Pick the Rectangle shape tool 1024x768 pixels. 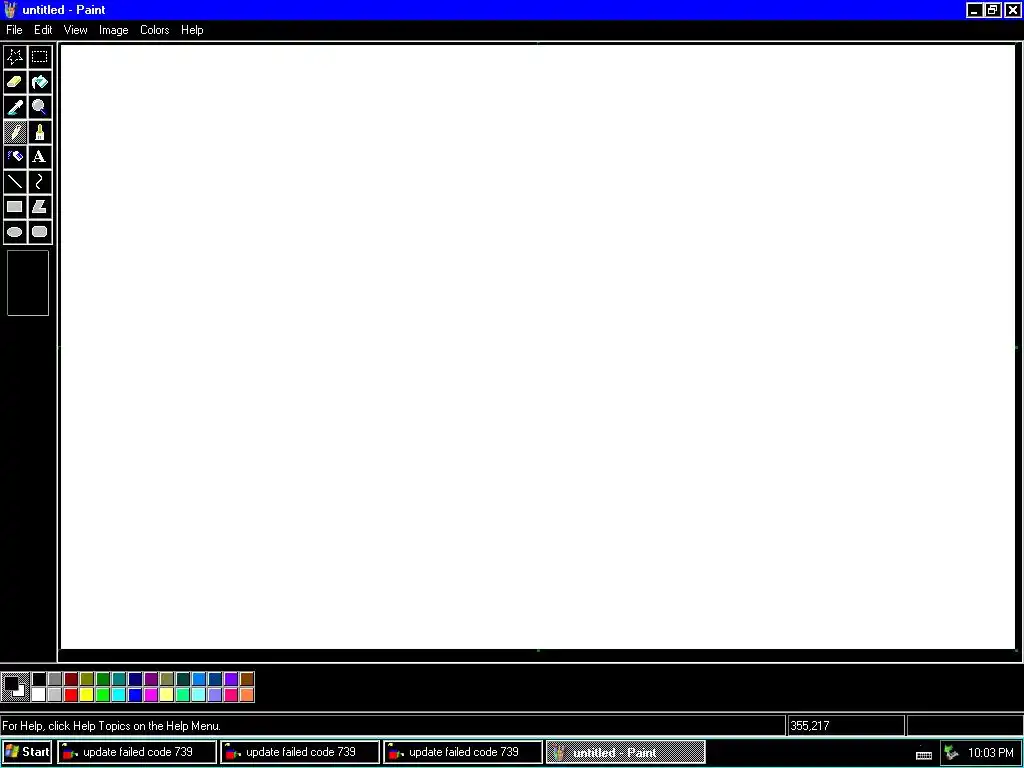click(15, 207)
